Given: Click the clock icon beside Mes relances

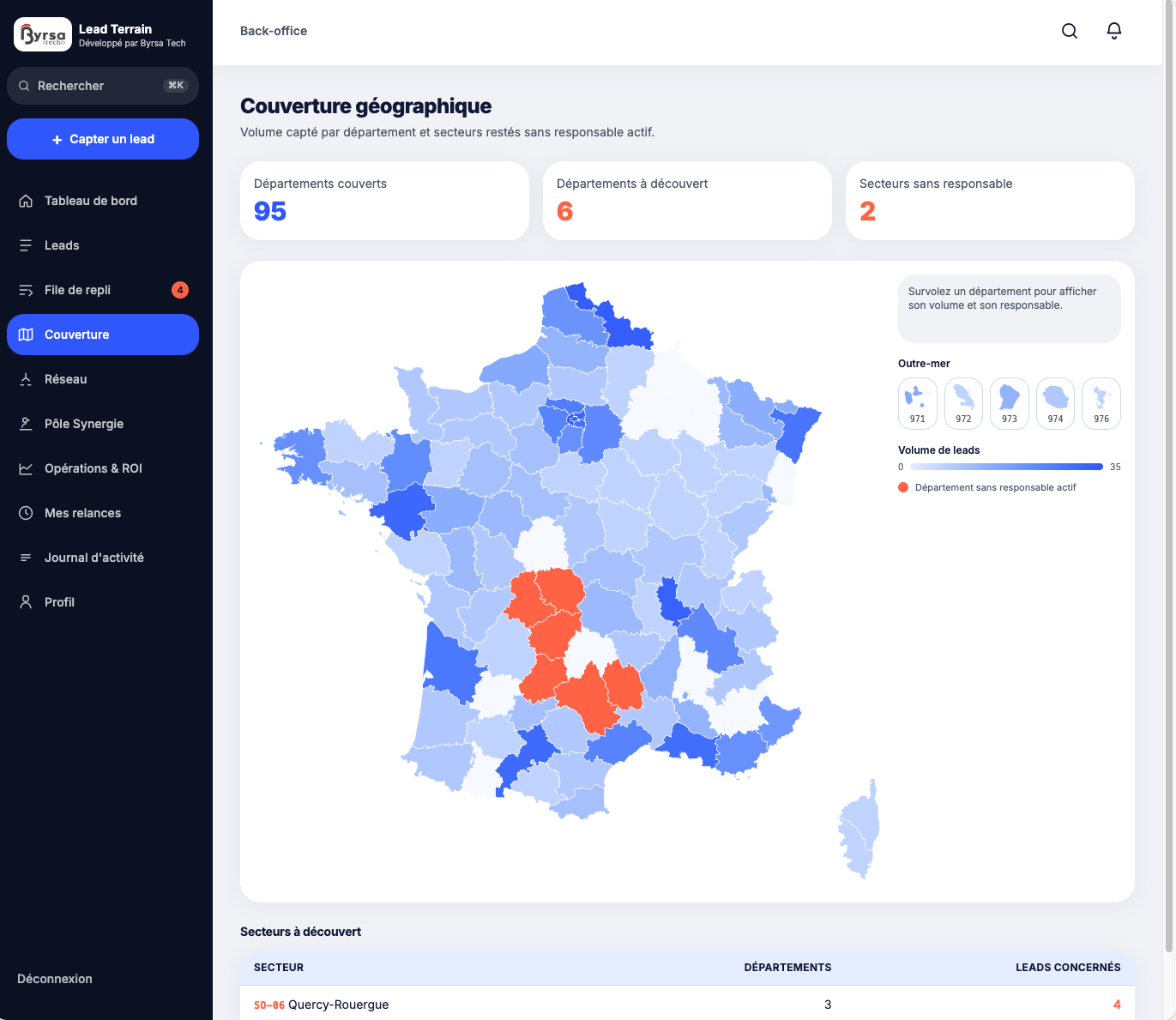Looking at the screenshot, I should point(26,513).
